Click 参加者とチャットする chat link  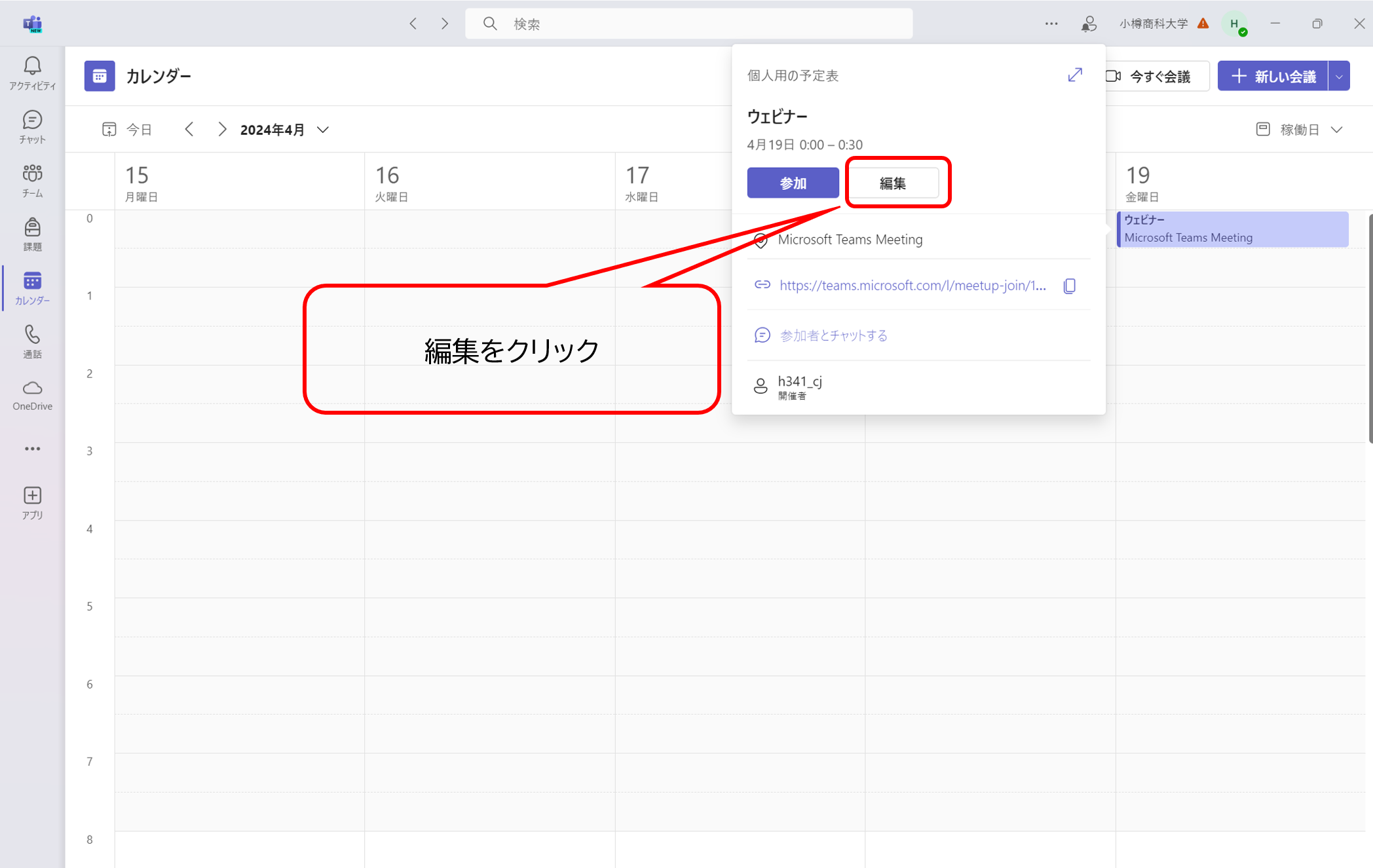point(833,335)
